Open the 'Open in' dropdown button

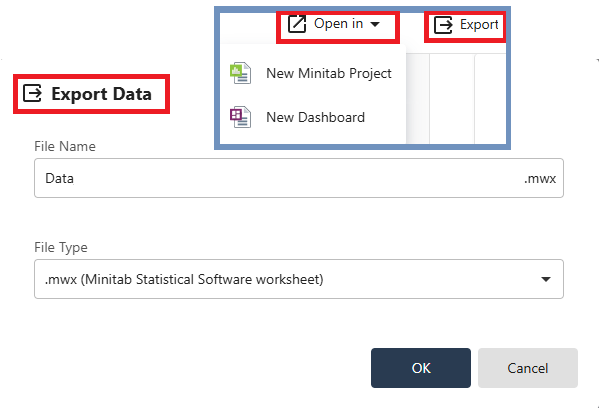click(x=334, y=24)
